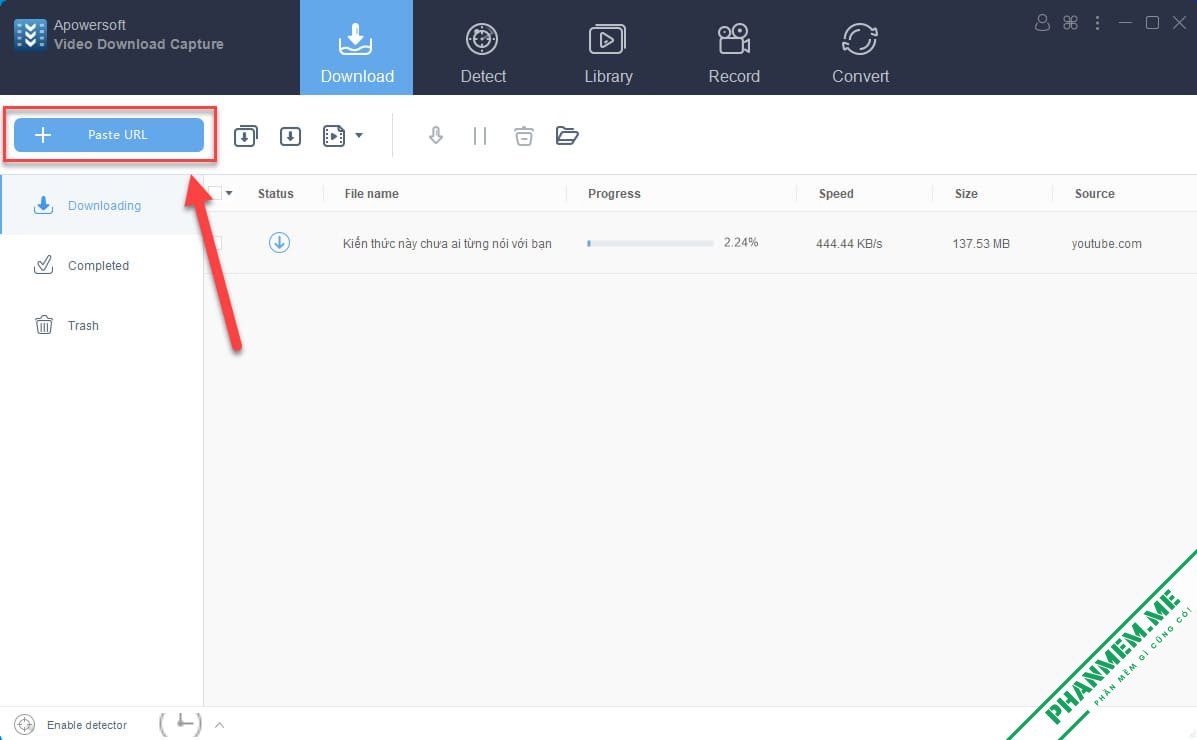The image size is (1197, 740).
Task: Click the batch download icon
Action: 245,136
